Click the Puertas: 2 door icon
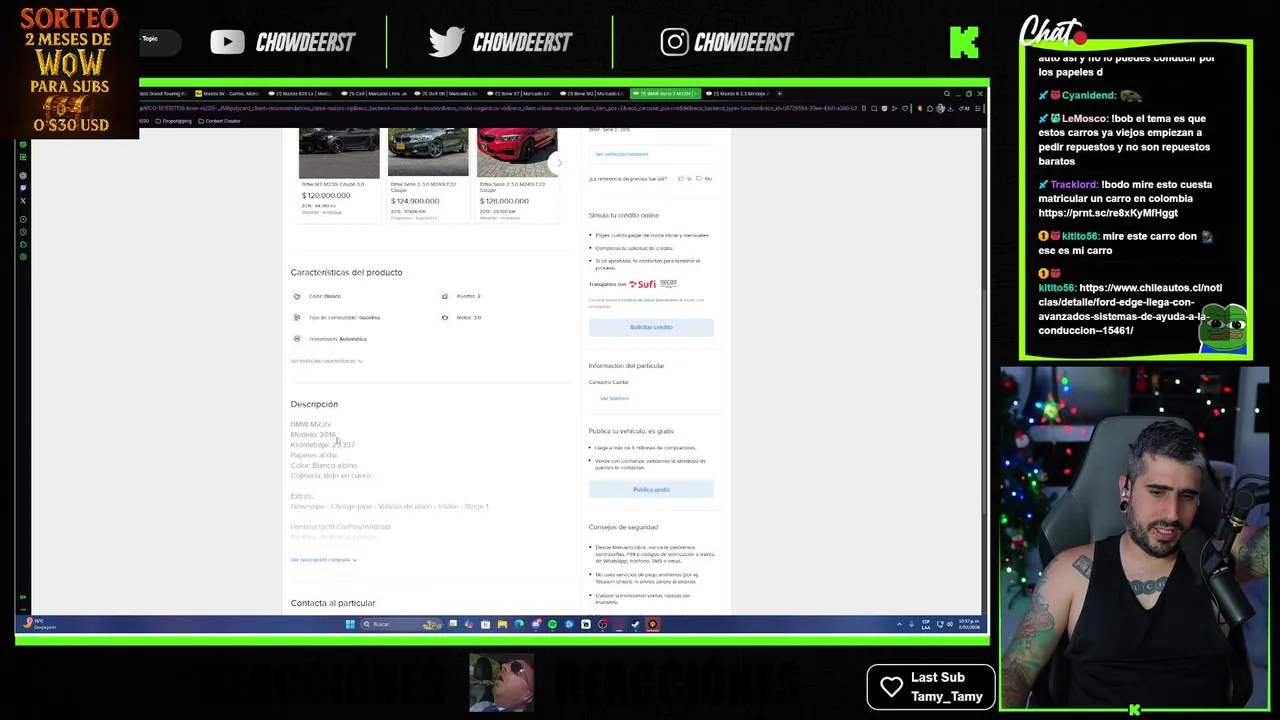The height and width of the screenshot is (720, 1280). click(x=444, y=296)
